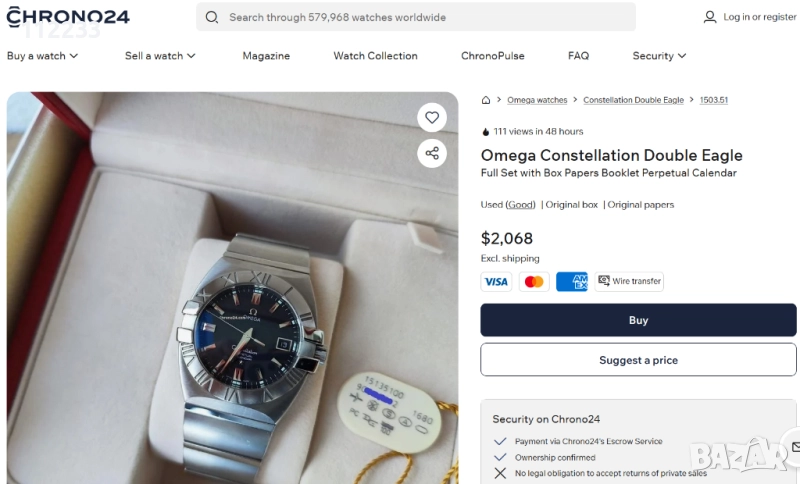This screenshot has height=484, width=800.
Task: Save watch with the heart icon
Action: pos(432,118)
